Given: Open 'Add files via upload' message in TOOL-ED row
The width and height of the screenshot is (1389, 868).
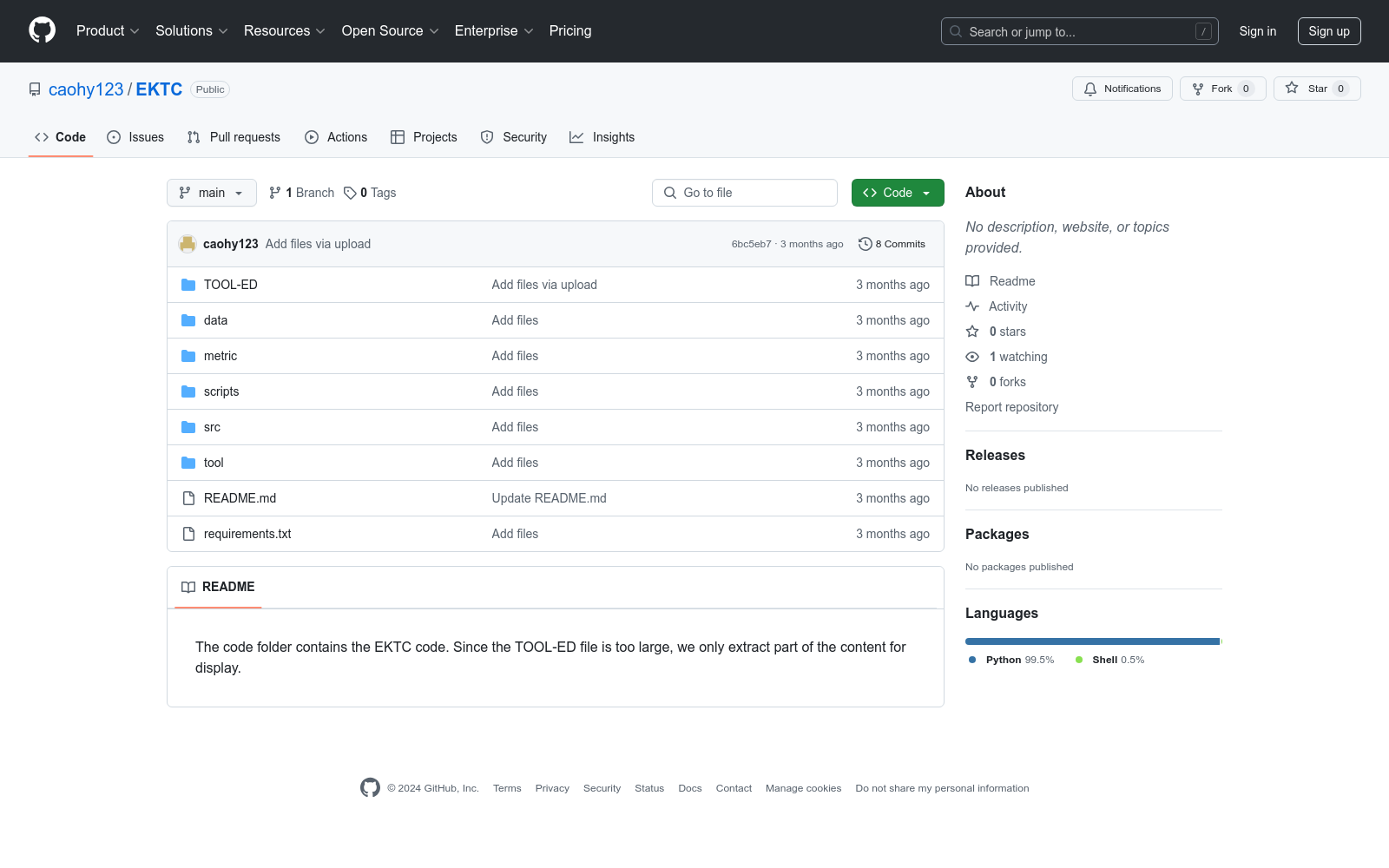Looking at the screenshot, I should [x=544, y=285].
